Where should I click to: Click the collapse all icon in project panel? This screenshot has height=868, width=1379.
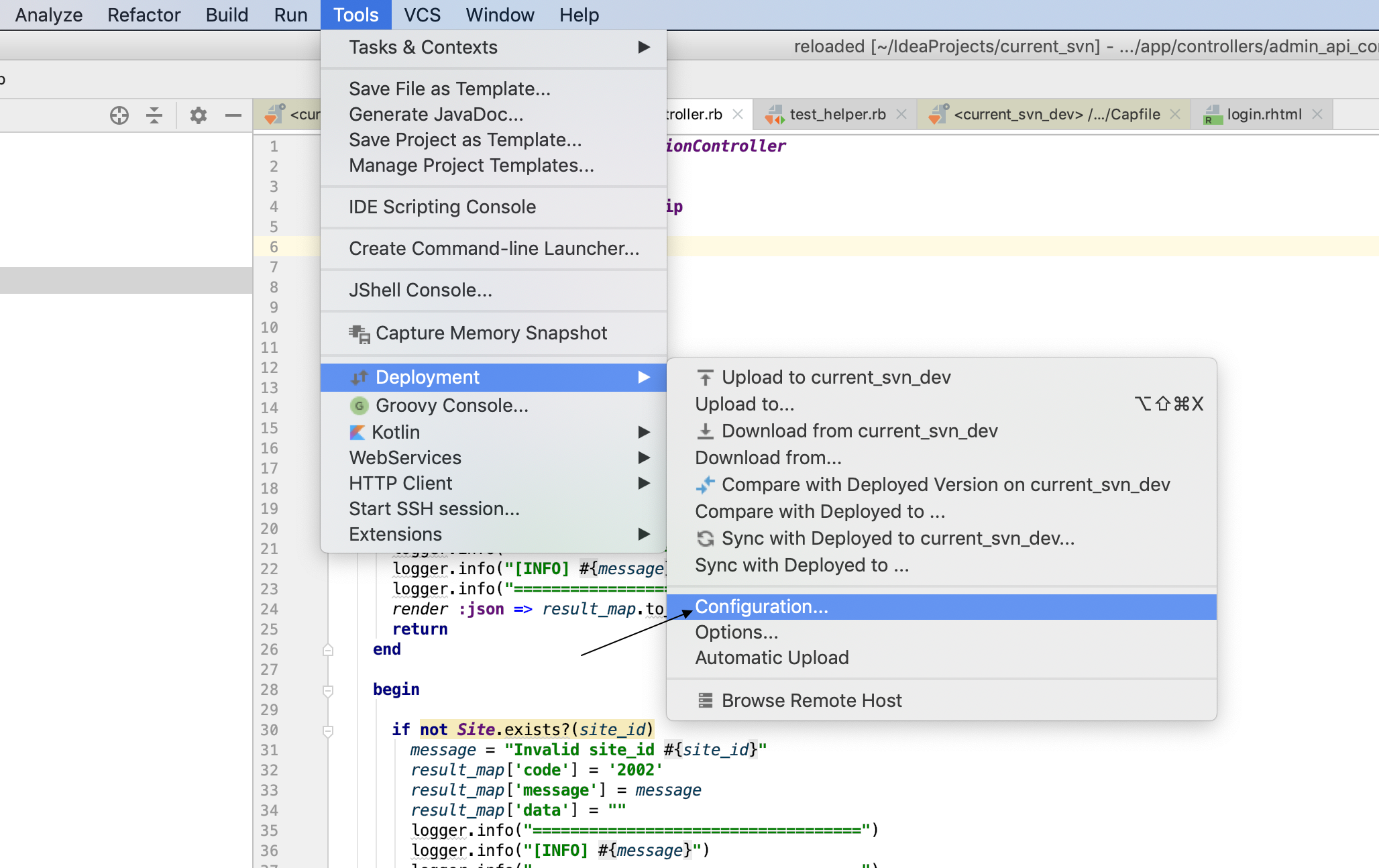pyautogui.click(x=154, y=115)
